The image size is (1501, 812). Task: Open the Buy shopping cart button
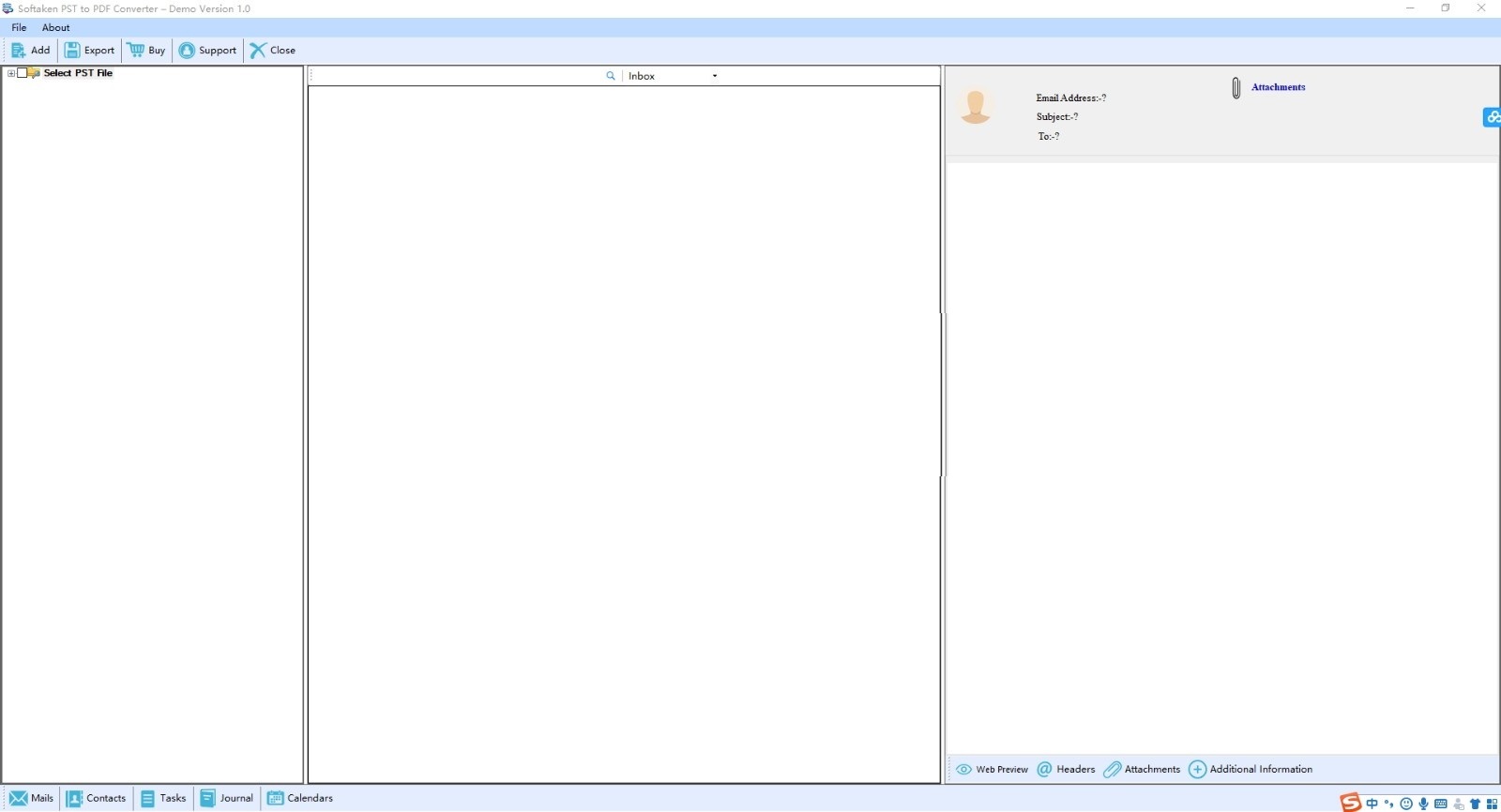[146, 51]
